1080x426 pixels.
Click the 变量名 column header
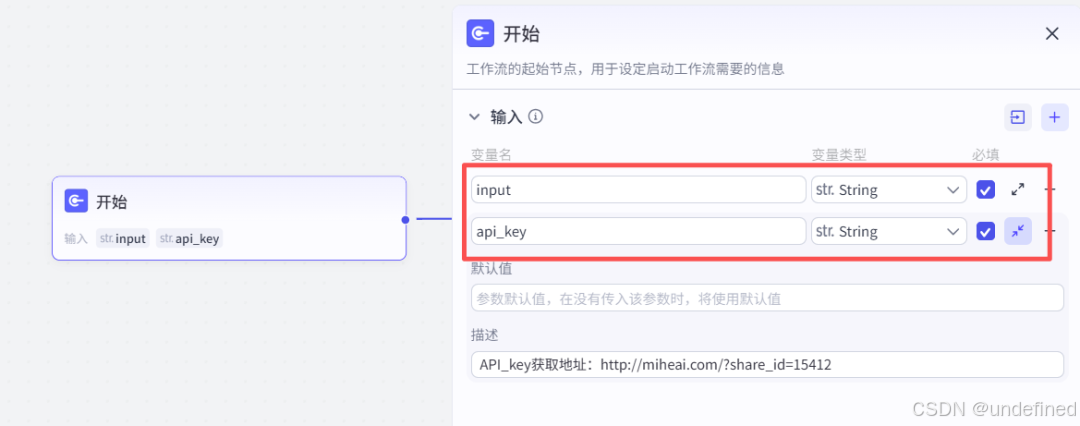click(x=491, y=155)
